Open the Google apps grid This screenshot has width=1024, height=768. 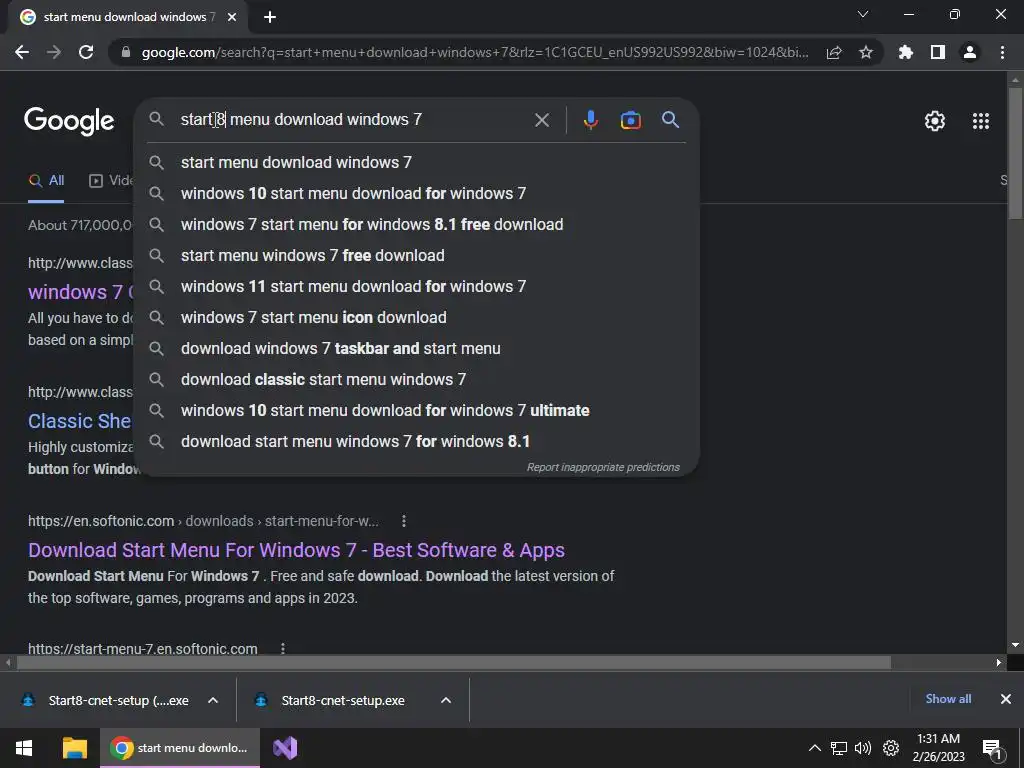980,121
